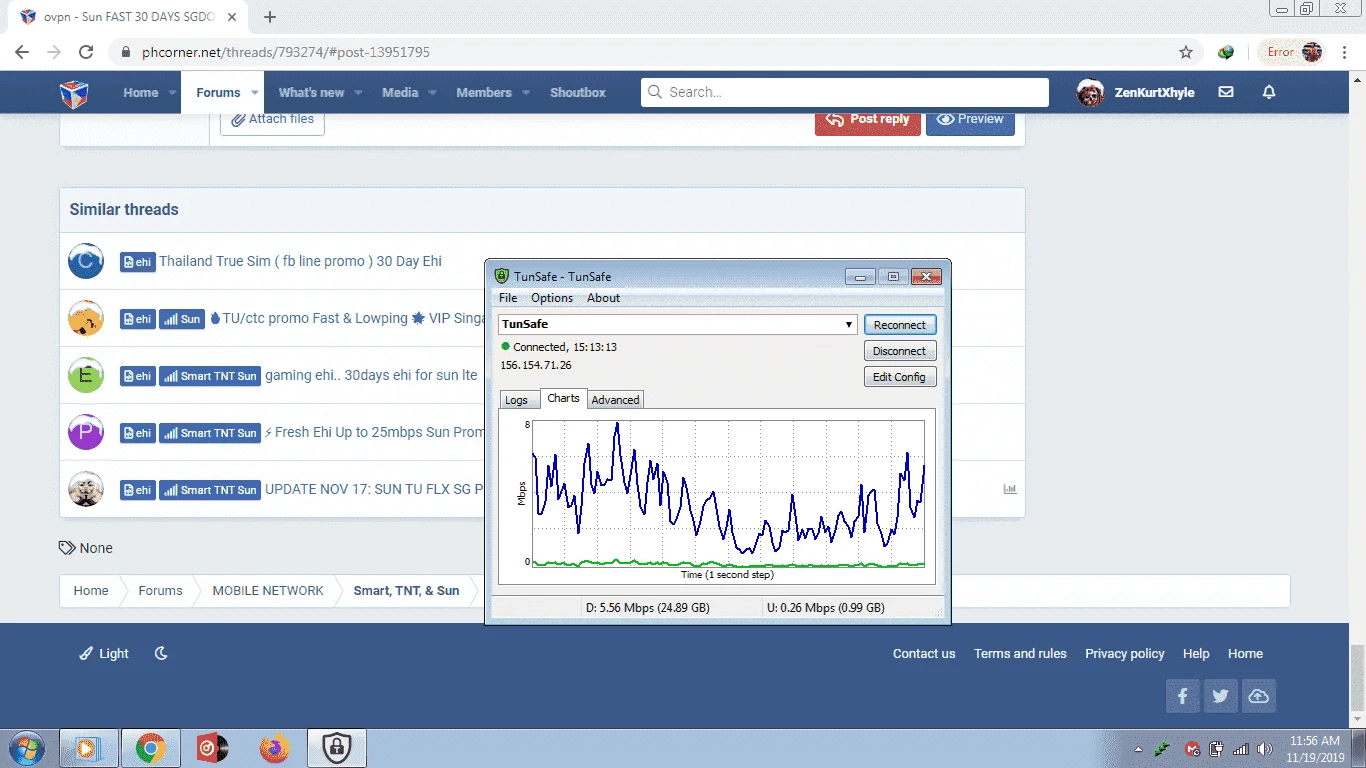This screenshot has width=1366, height=768.
Task: Click the Edit Config button
Action: coord(900,377)
